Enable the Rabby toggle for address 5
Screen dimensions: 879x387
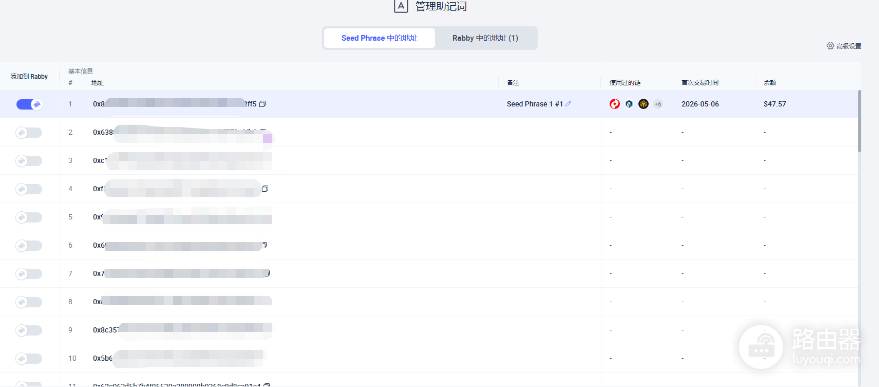tap(29, 217)
